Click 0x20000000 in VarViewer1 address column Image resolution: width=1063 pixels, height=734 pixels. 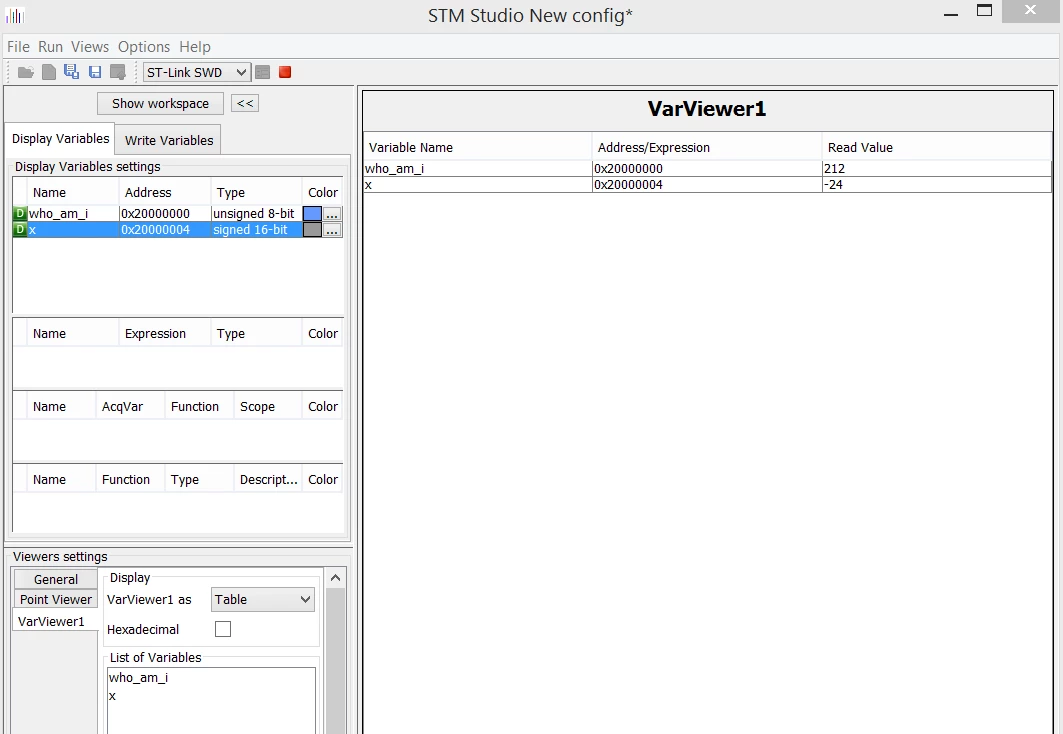[x=706, y=168]
